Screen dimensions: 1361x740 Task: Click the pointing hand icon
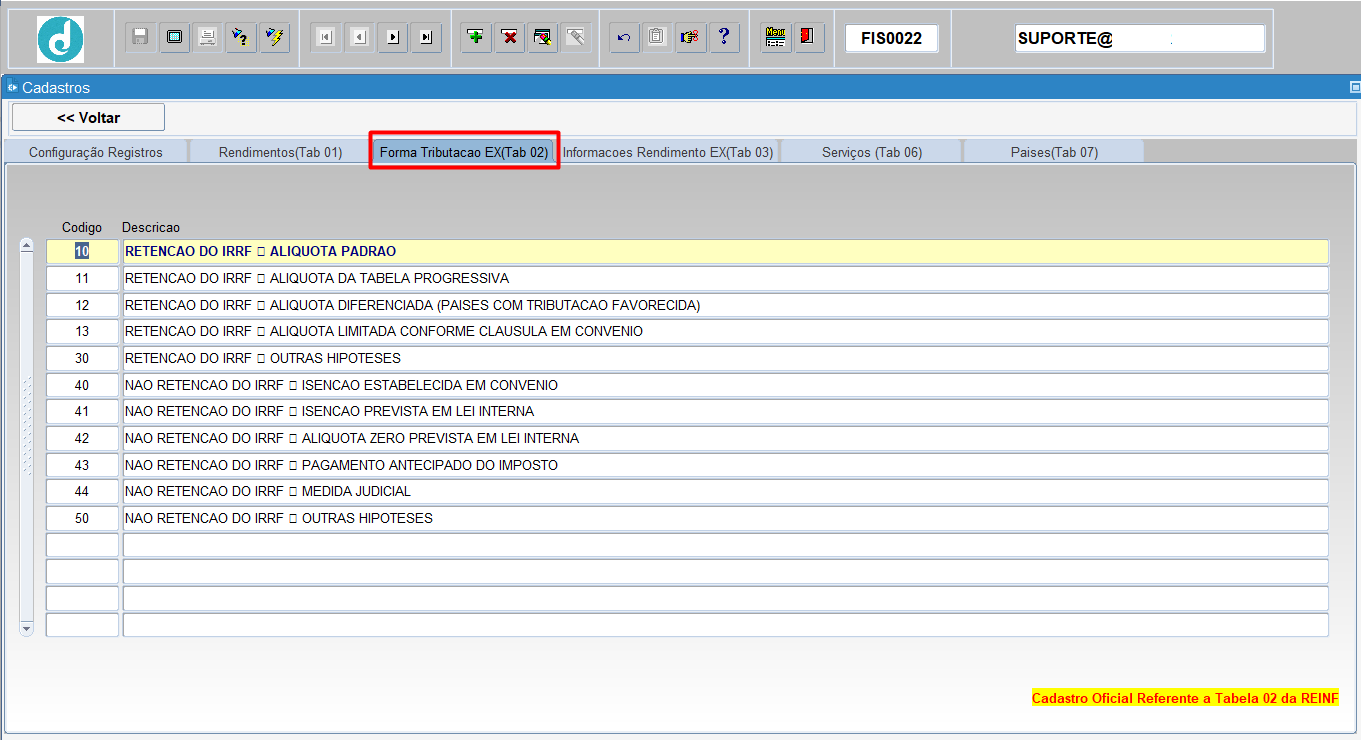(x=690, y=38)
